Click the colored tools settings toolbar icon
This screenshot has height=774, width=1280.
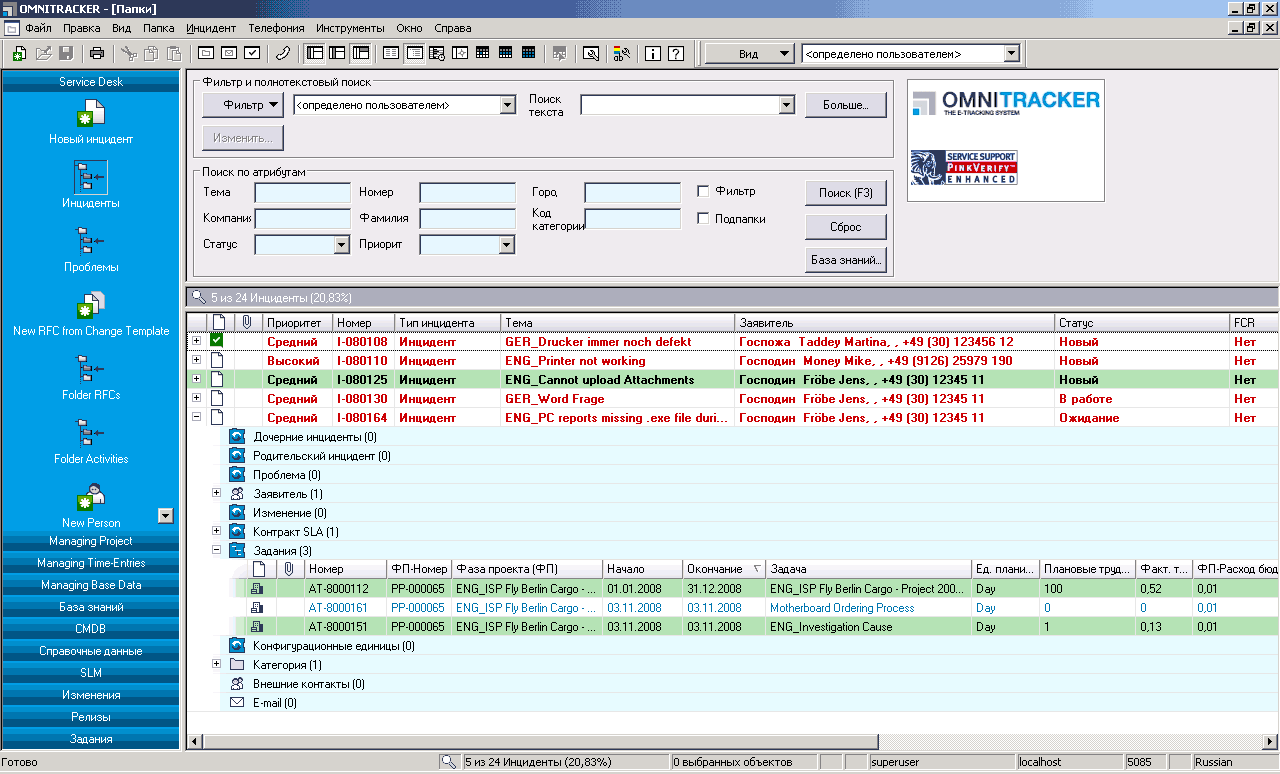click(x=622, y=53)
